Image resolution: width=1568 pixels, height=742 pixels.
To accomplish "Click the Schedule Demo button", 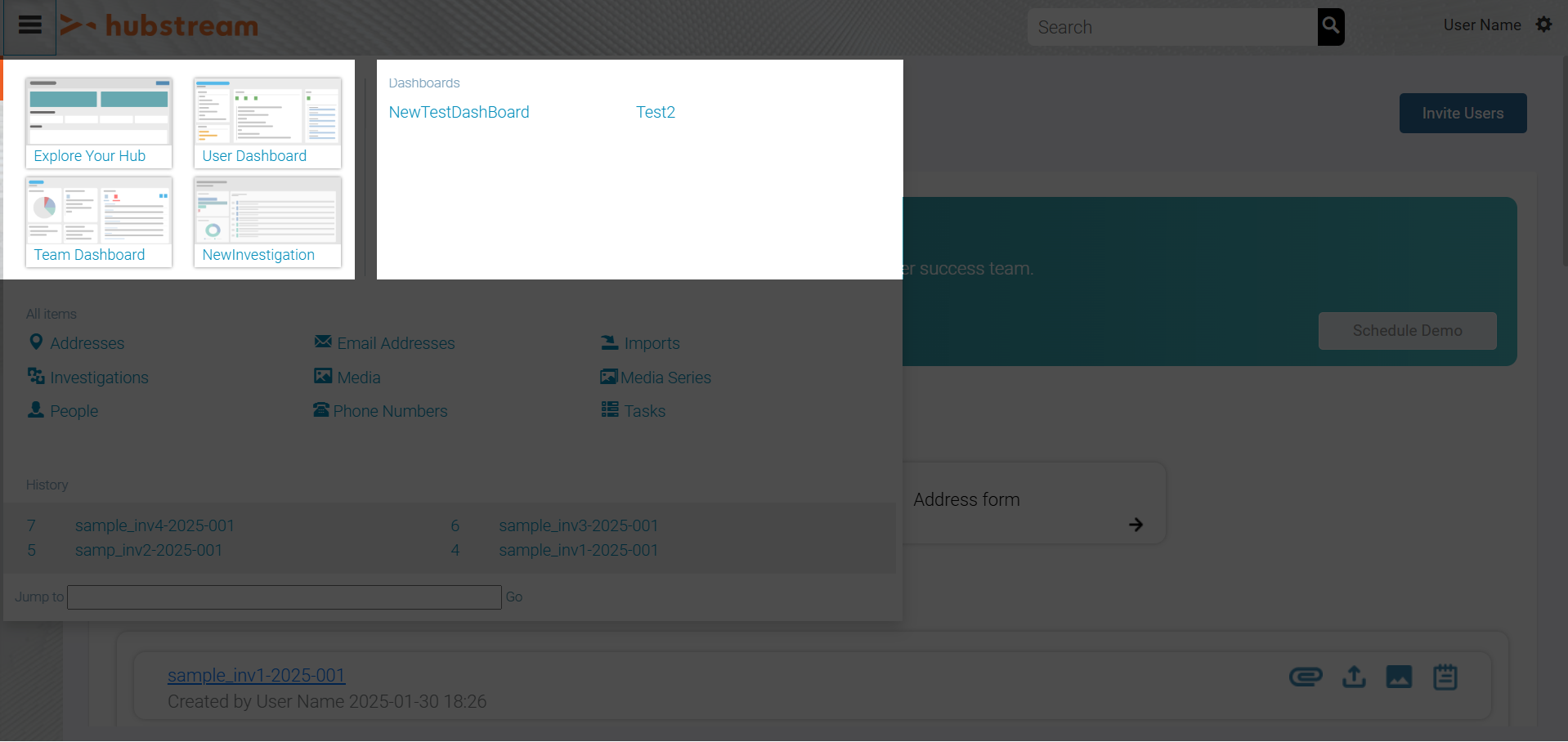I will pos(1406,330).
